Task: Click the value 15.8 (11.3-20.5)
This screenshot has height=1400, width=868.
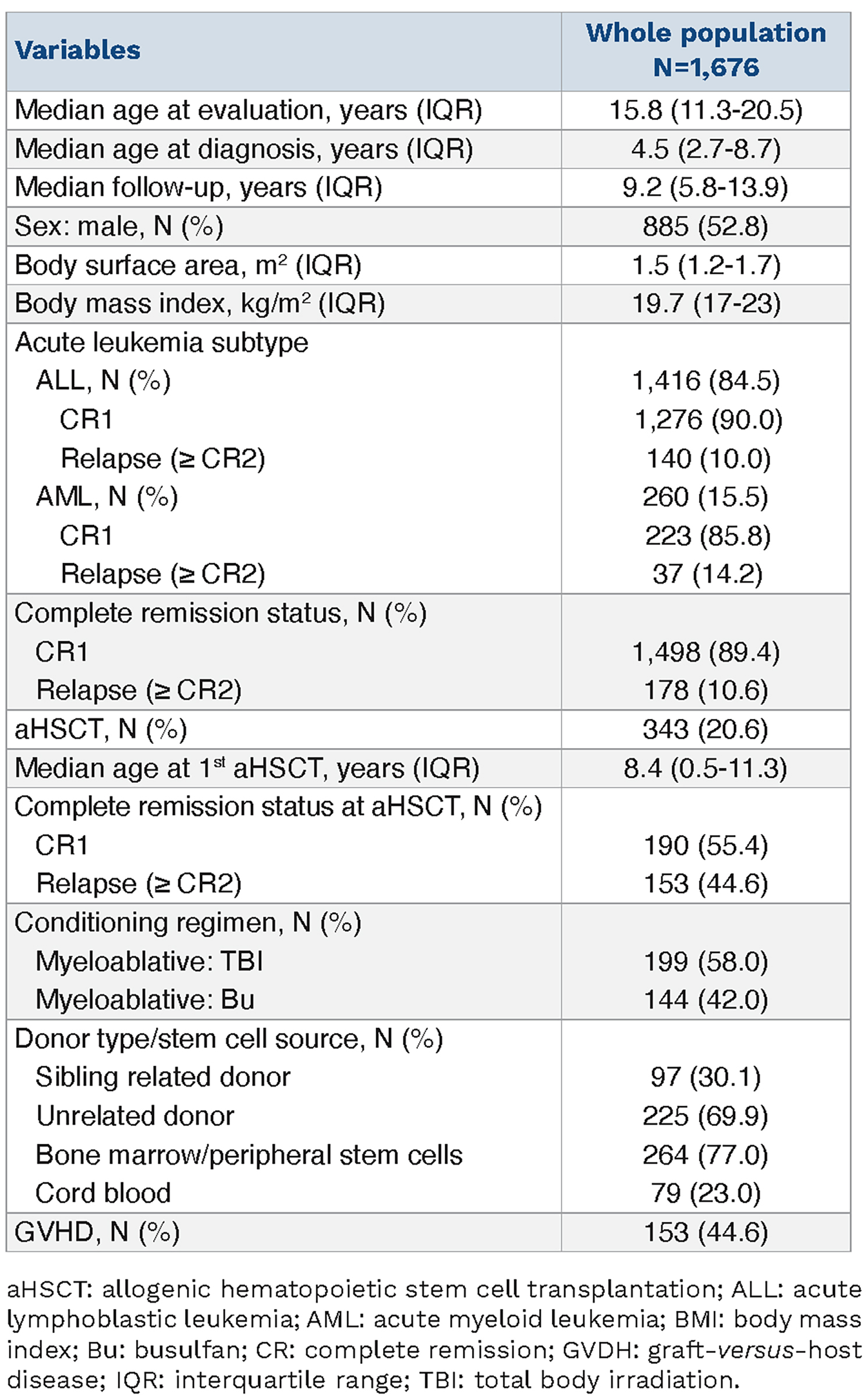Action: (x=706, y=110)
